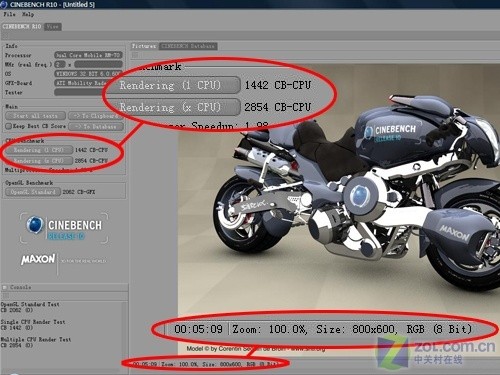Click the To Database button
This screenshot has width=500, height=375.
pyautogui.click(x=96, y=127)
